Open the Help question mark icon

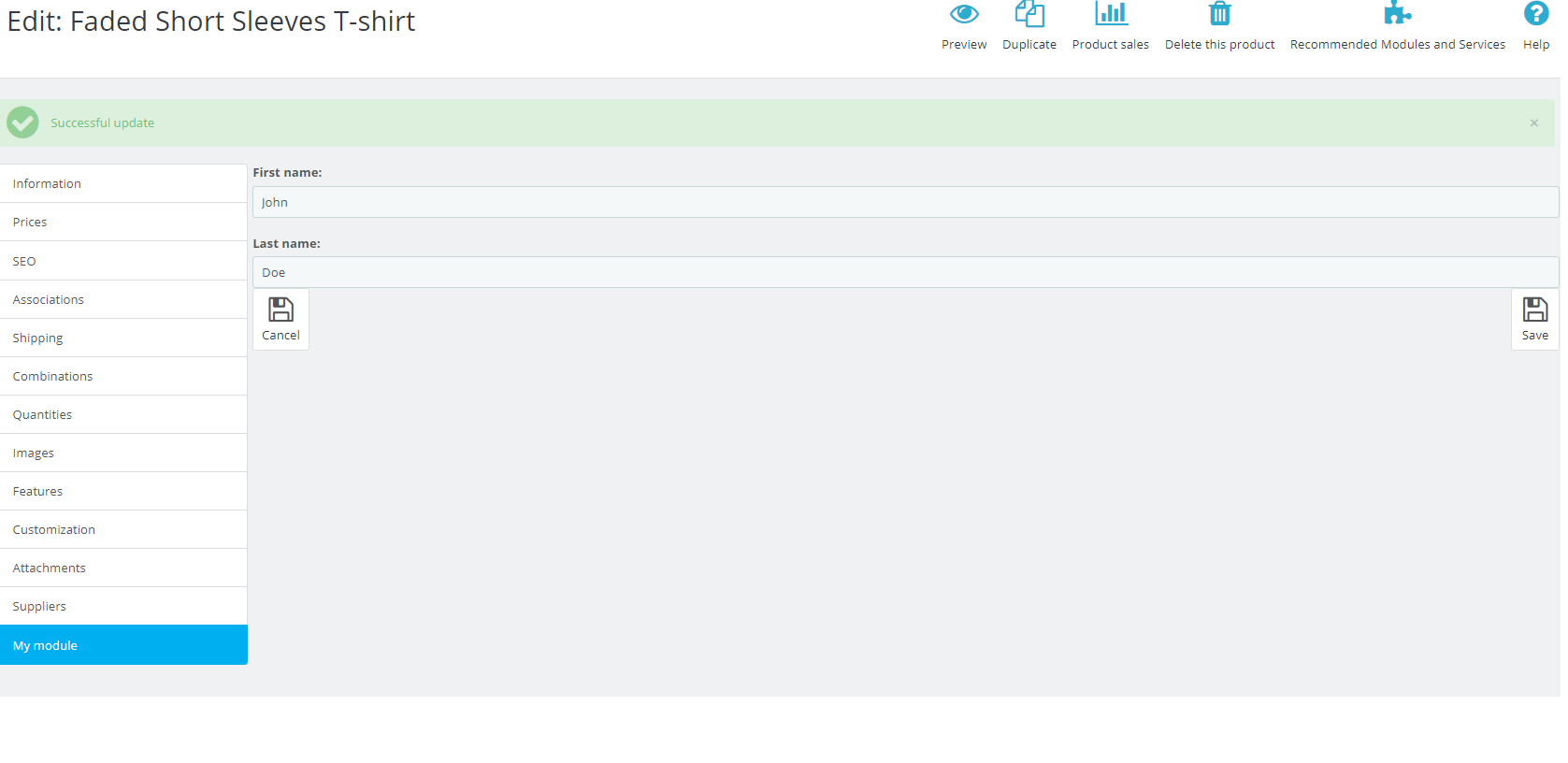coord(1536,13)
